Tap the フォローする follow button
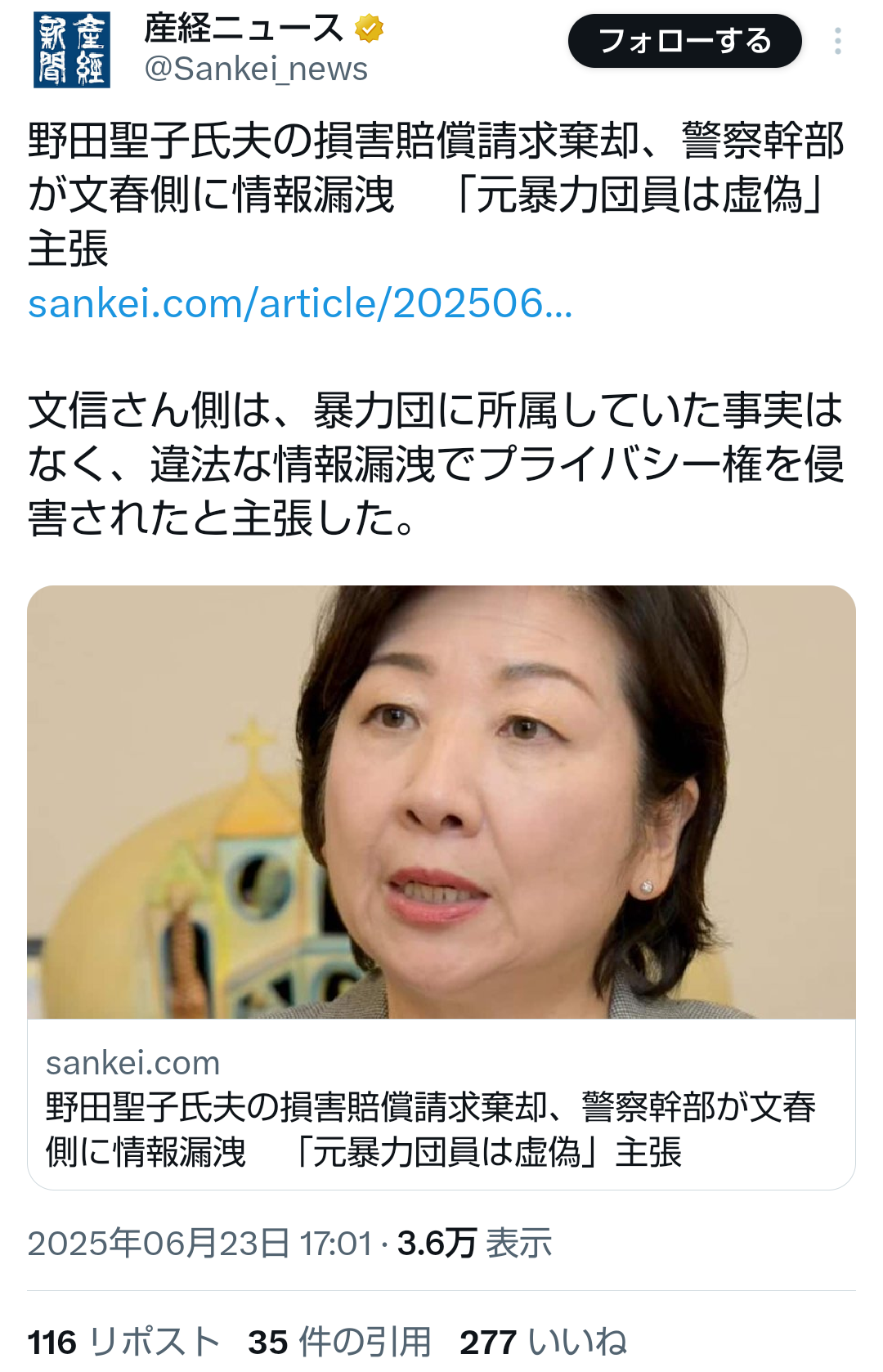This screenshot has height=1372, width=883. (x=685, y=41)
